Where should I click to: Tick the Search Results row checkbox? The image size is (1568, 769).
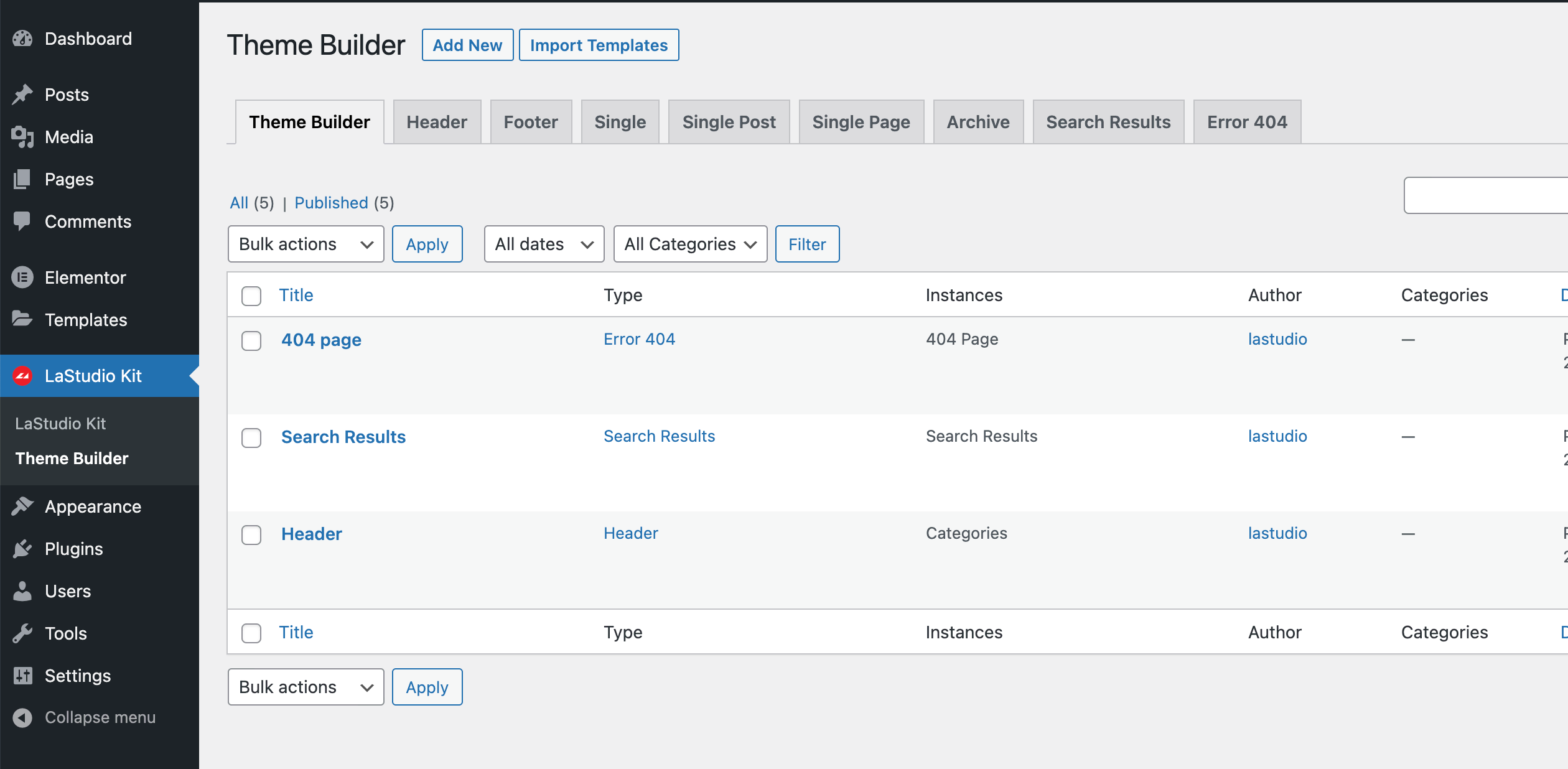(x=251, y=438)
